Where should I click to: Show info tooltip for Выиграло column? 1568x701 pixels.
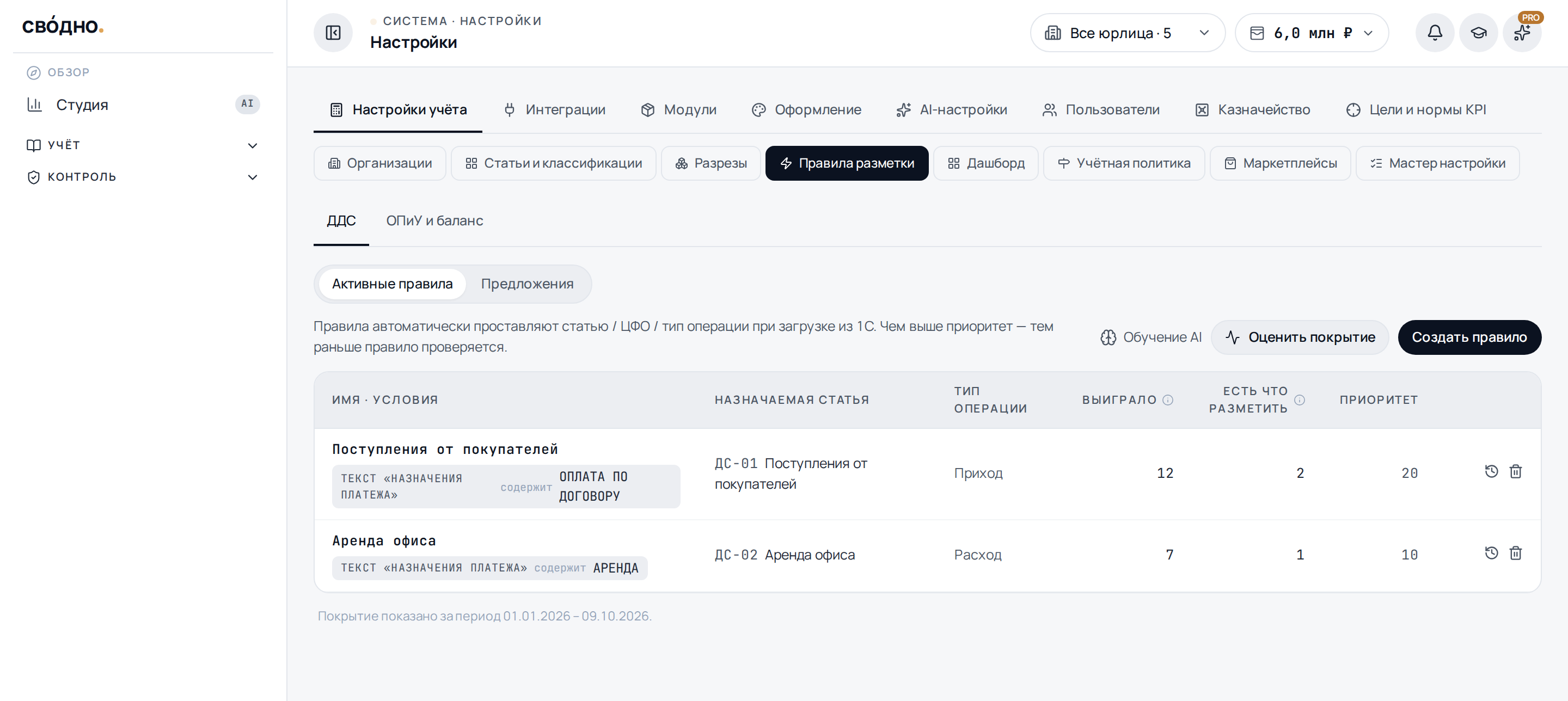point(1167,400)
